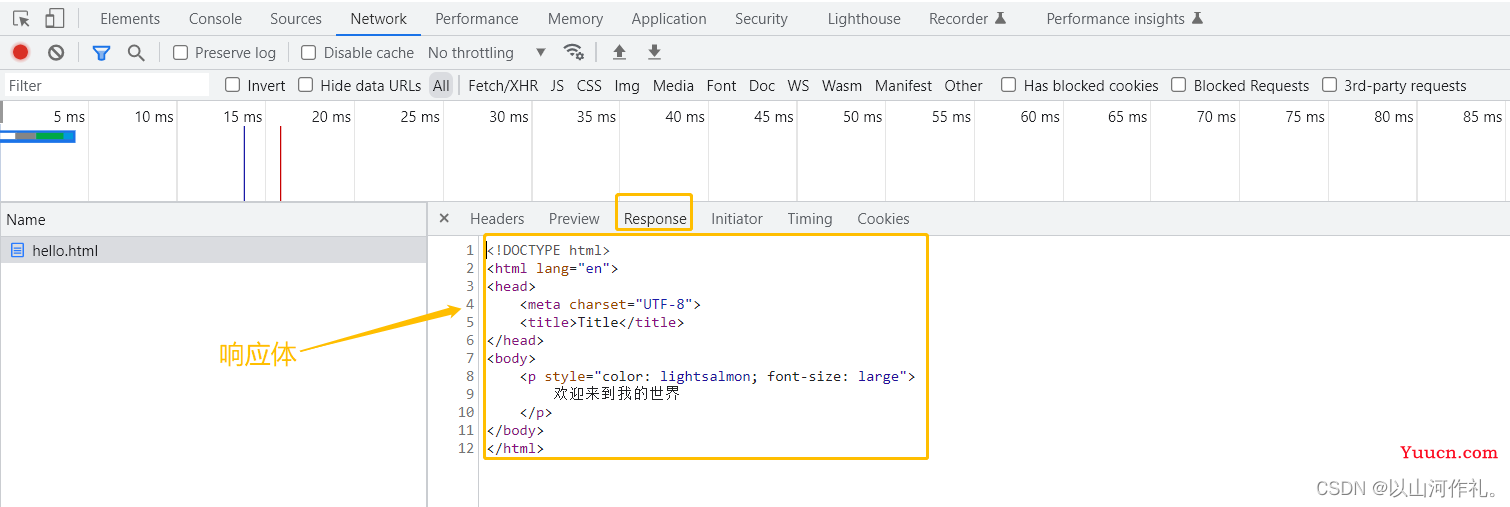Check Has blocked cookies option

[1009, 85]
